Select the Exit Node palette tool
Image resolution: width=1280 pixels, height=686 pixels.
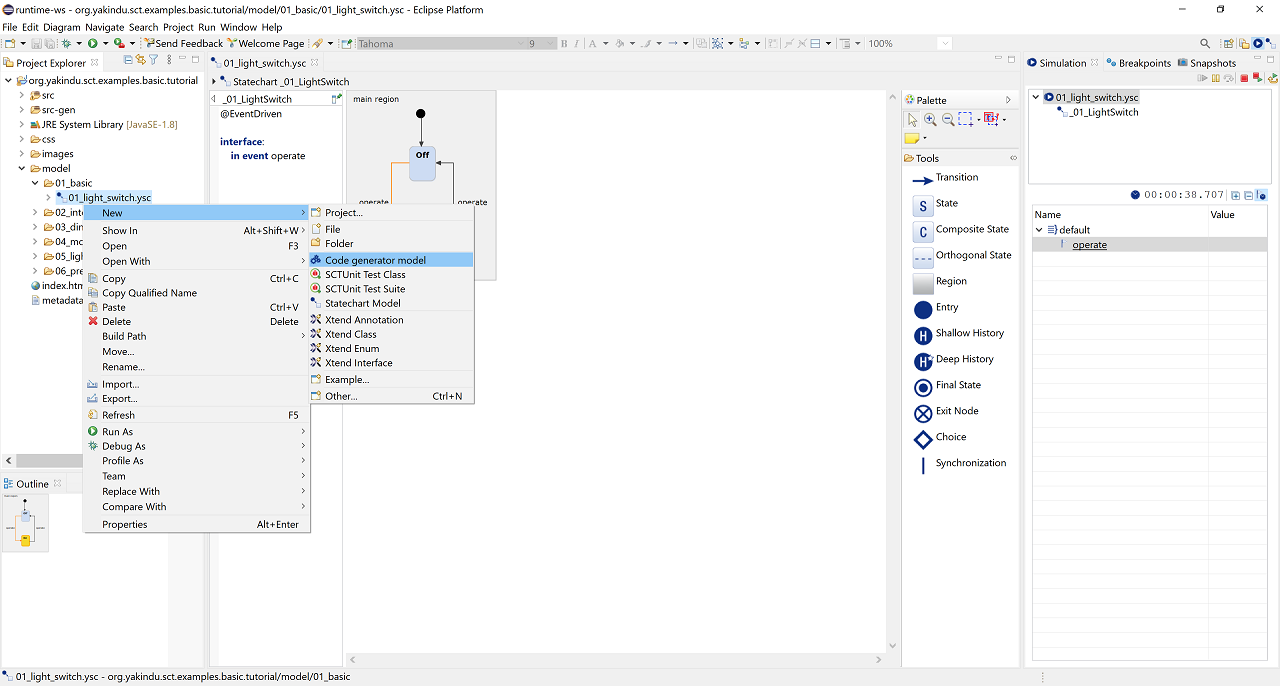tap(923, 413)
